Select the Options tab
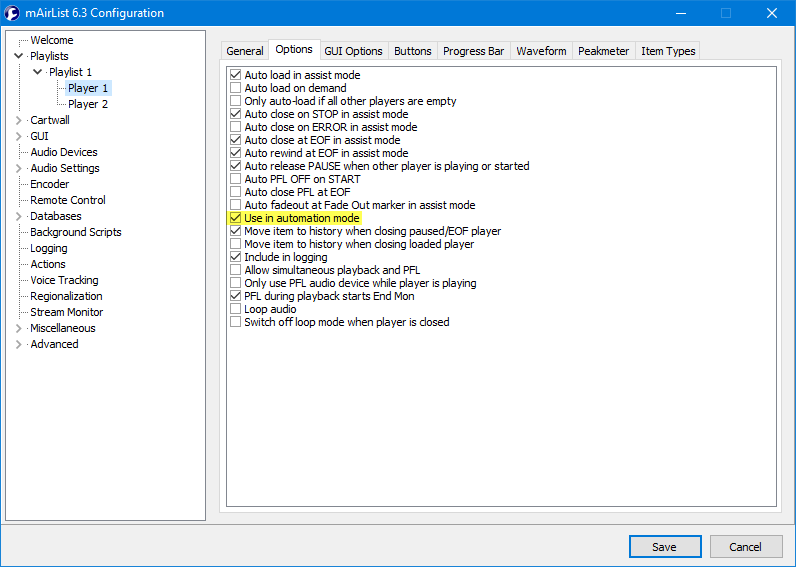Image resolution: width=796 pixels, height=567 pixels. tap(294, 50)
